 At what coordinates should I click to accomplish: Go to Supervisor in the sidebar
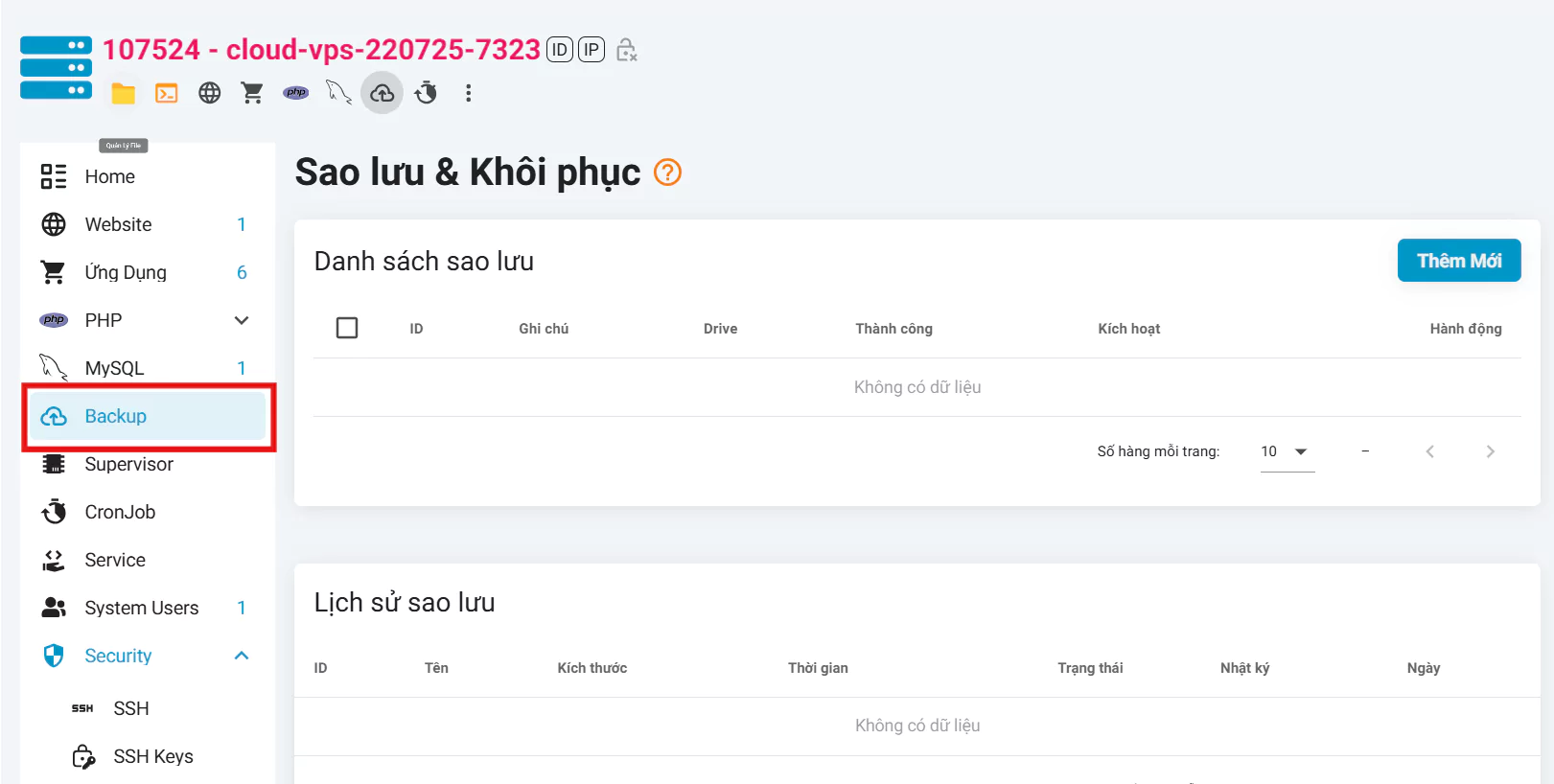[x=128, y=464]
